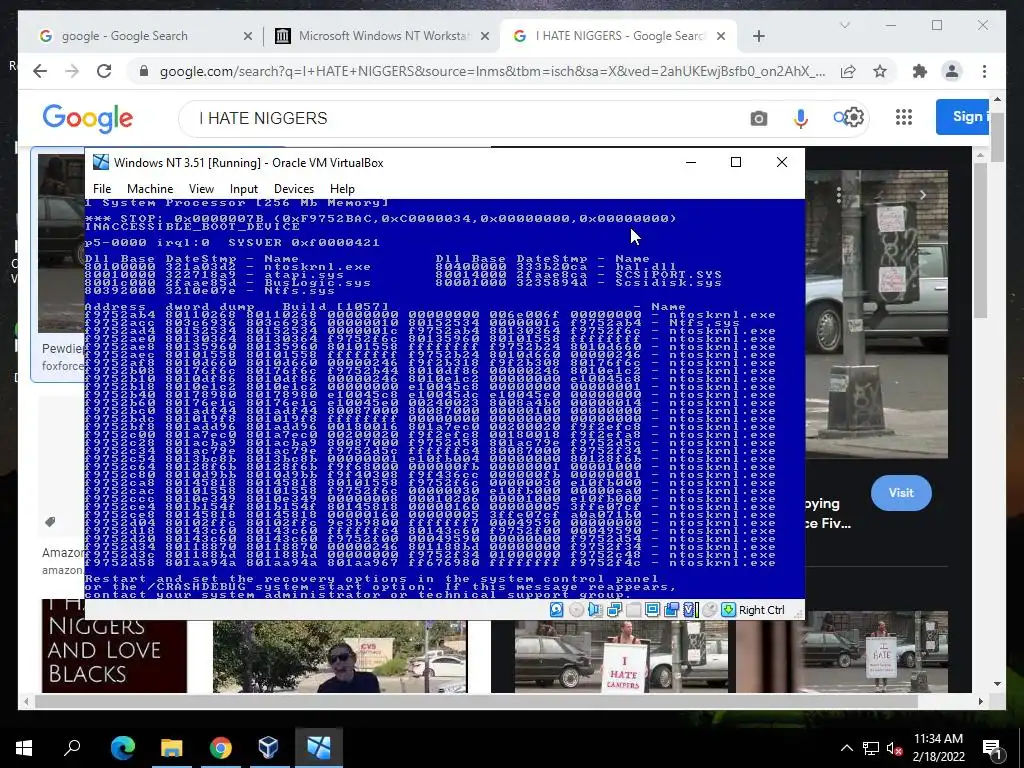Click the display monitor icon in VirtualBox status bar
Image resolution: width=1024 pixels, height=768 pixels.
click(652, 610)
